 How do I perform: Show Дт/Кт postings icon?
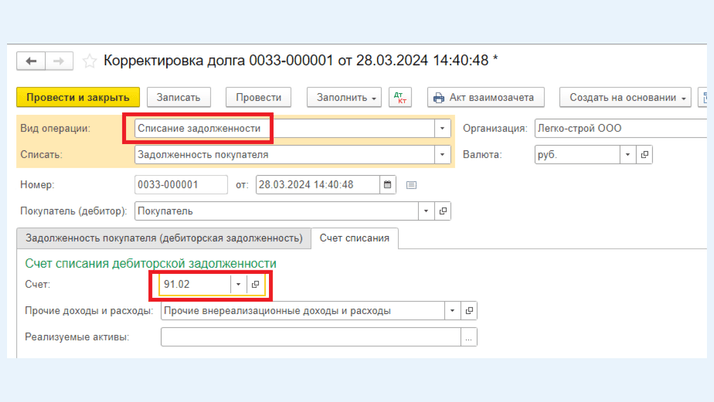(x=400, y=97)
